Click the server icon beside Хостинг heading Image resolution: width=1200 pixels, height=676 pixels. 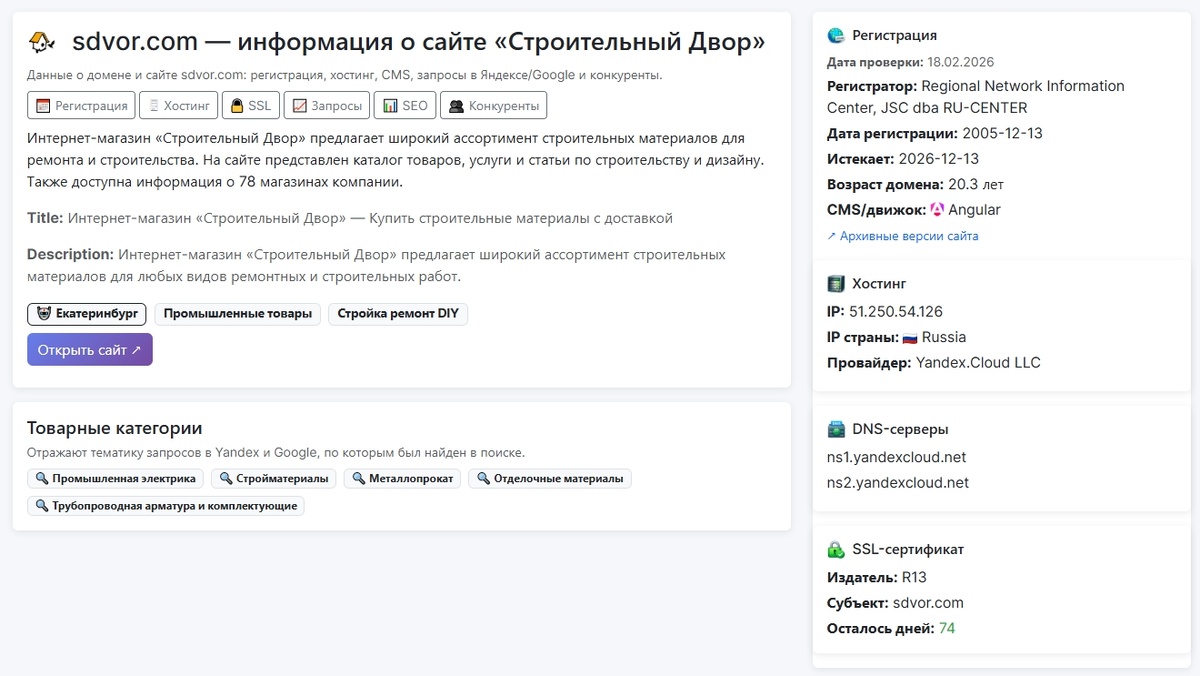(835, 283)
